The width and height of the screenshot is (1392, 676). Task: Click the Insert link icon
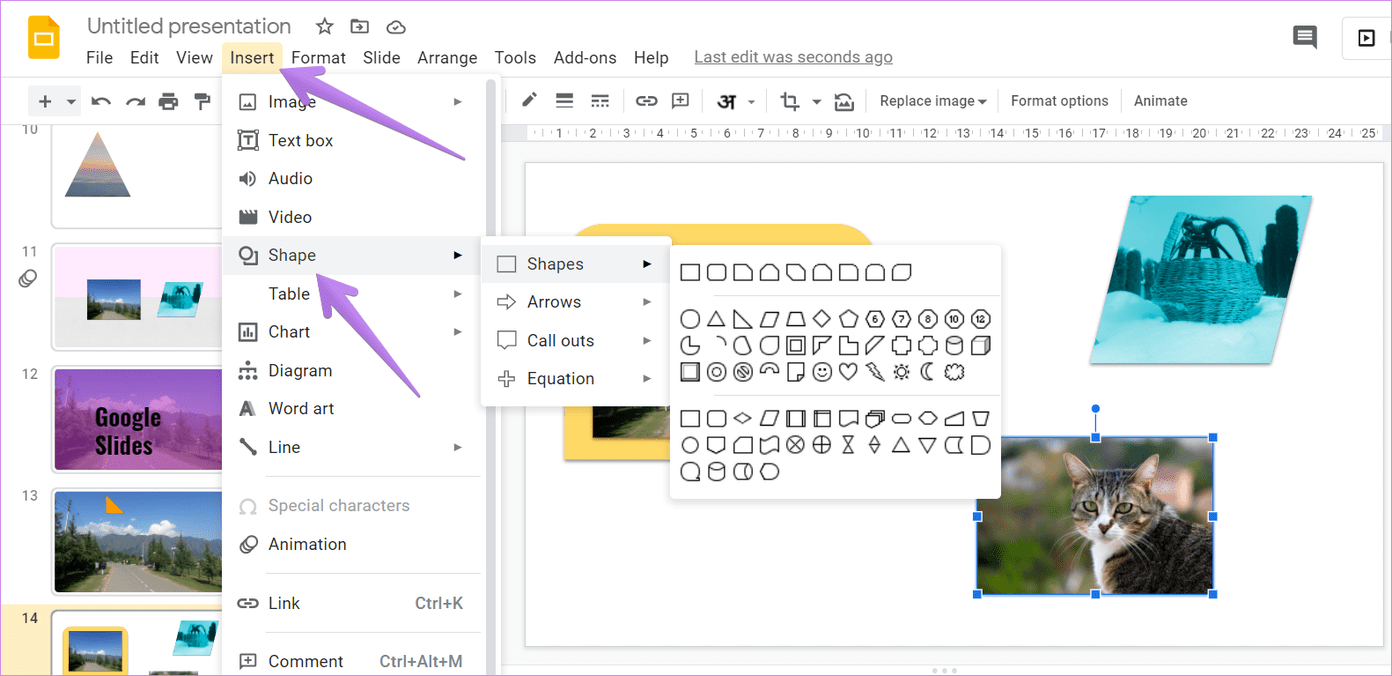pyautogui.click(x=647, y=100)
